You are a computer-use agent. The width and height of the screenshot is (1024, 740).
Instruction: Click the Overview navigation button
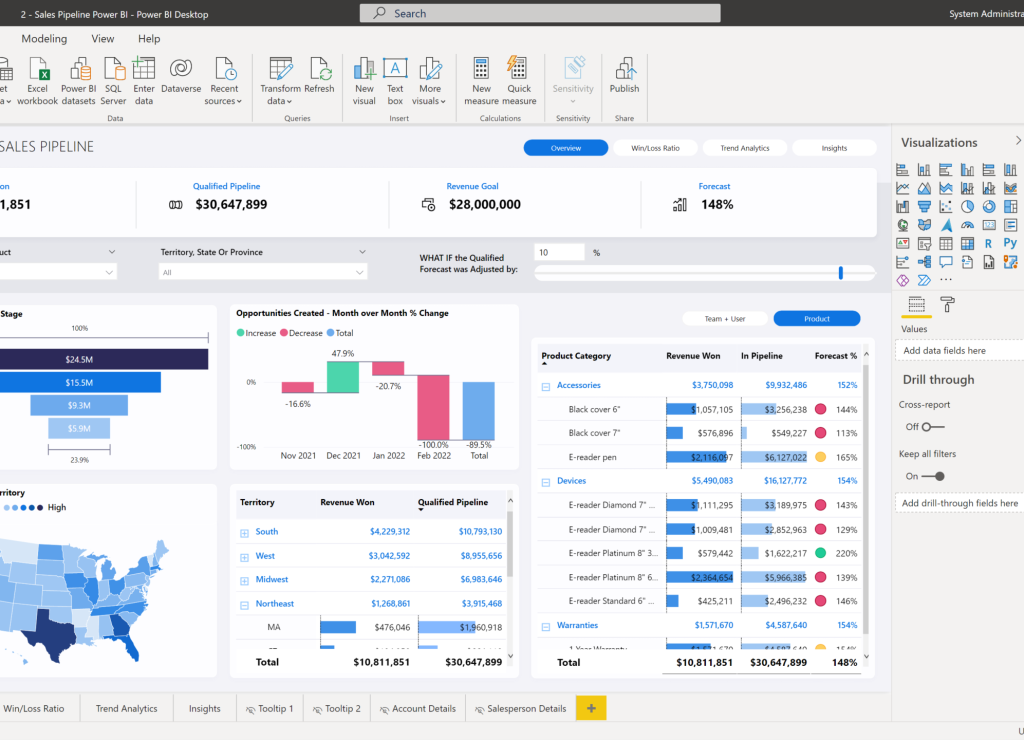tap(566, 148)
